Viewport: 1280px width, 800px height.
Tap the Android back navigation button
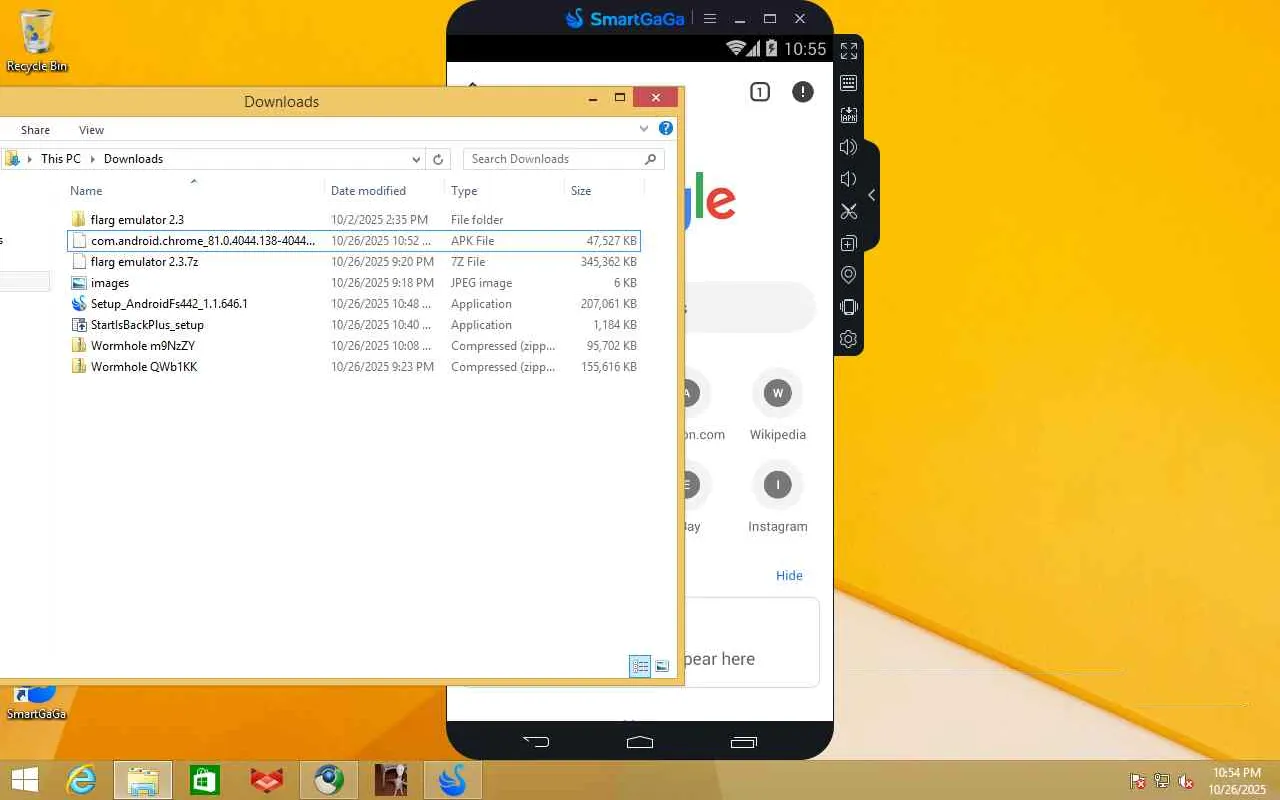pyautogui.click(x=537, y=742)
